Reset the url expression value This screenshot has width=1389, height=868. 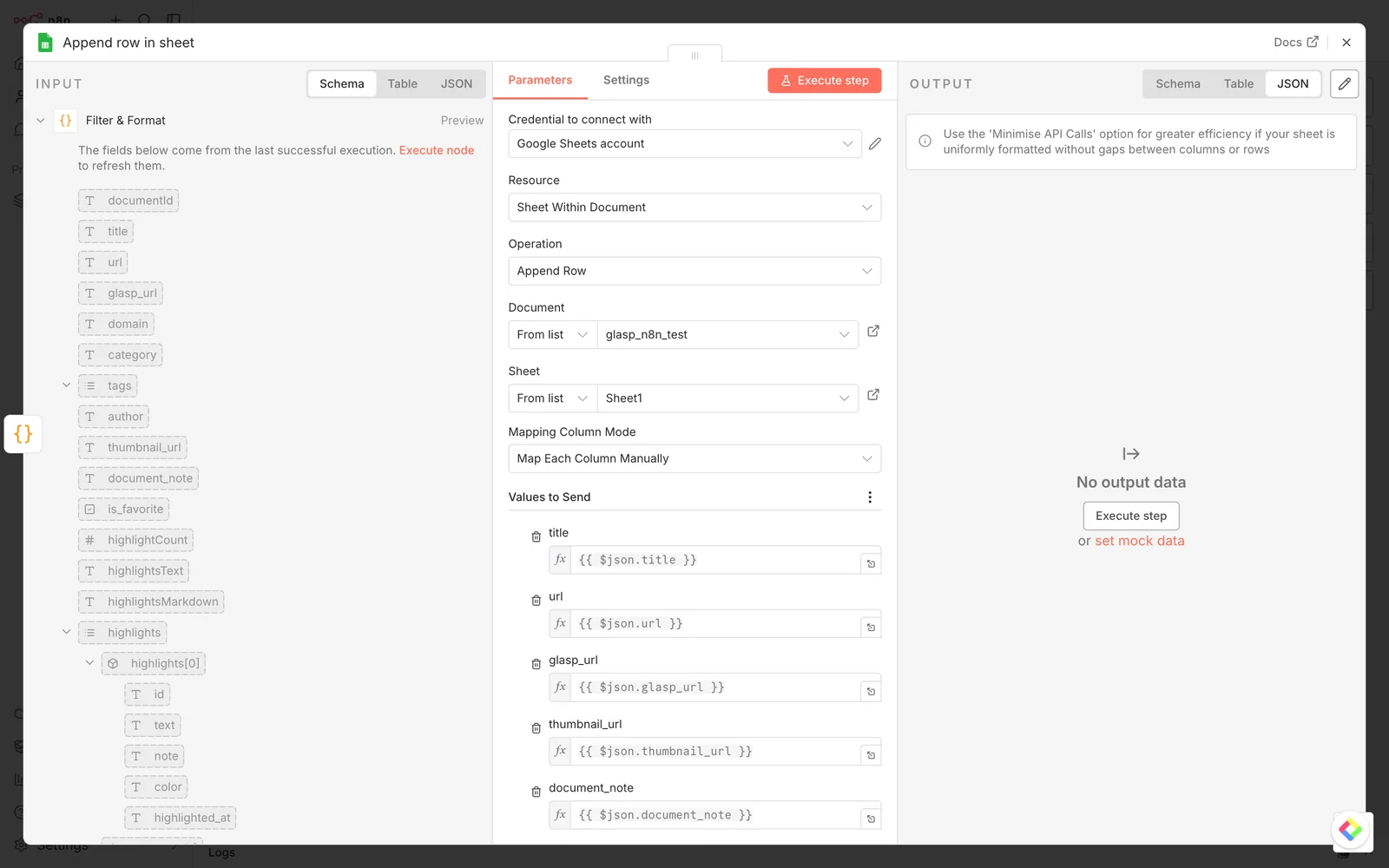[871, 628]
